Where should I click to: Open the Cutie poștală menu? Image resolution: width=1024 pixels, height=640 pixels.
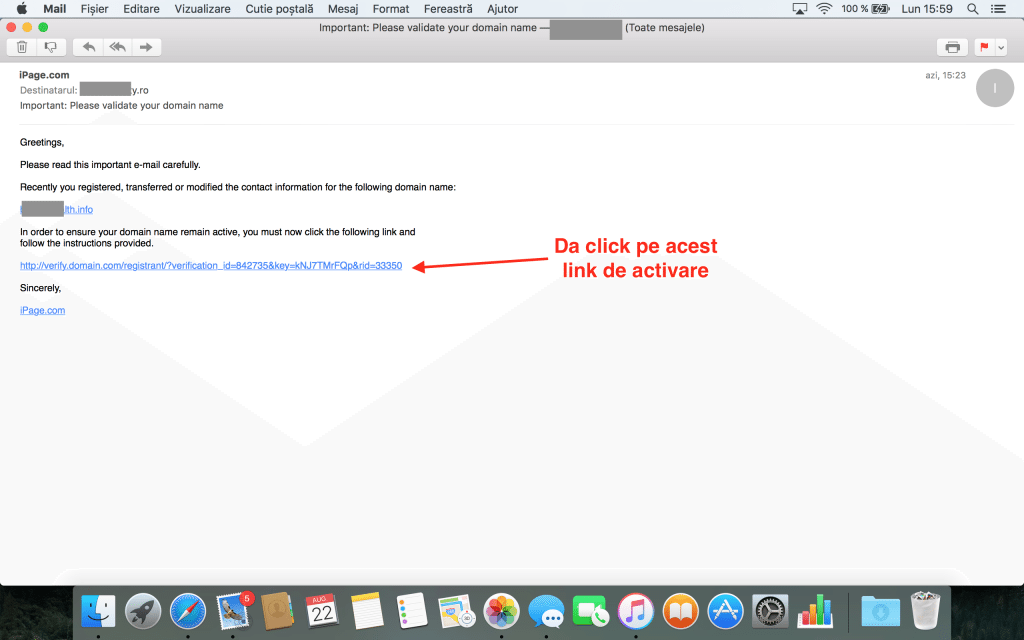(x=279, y=8)
